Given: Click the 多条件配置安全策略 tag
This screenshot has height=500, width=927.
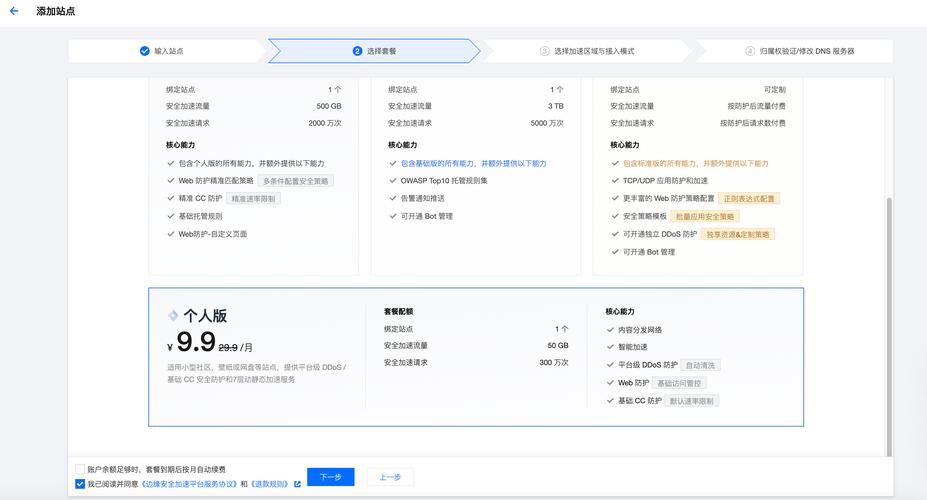Looking at the screenshot, I should click(296, 181).
